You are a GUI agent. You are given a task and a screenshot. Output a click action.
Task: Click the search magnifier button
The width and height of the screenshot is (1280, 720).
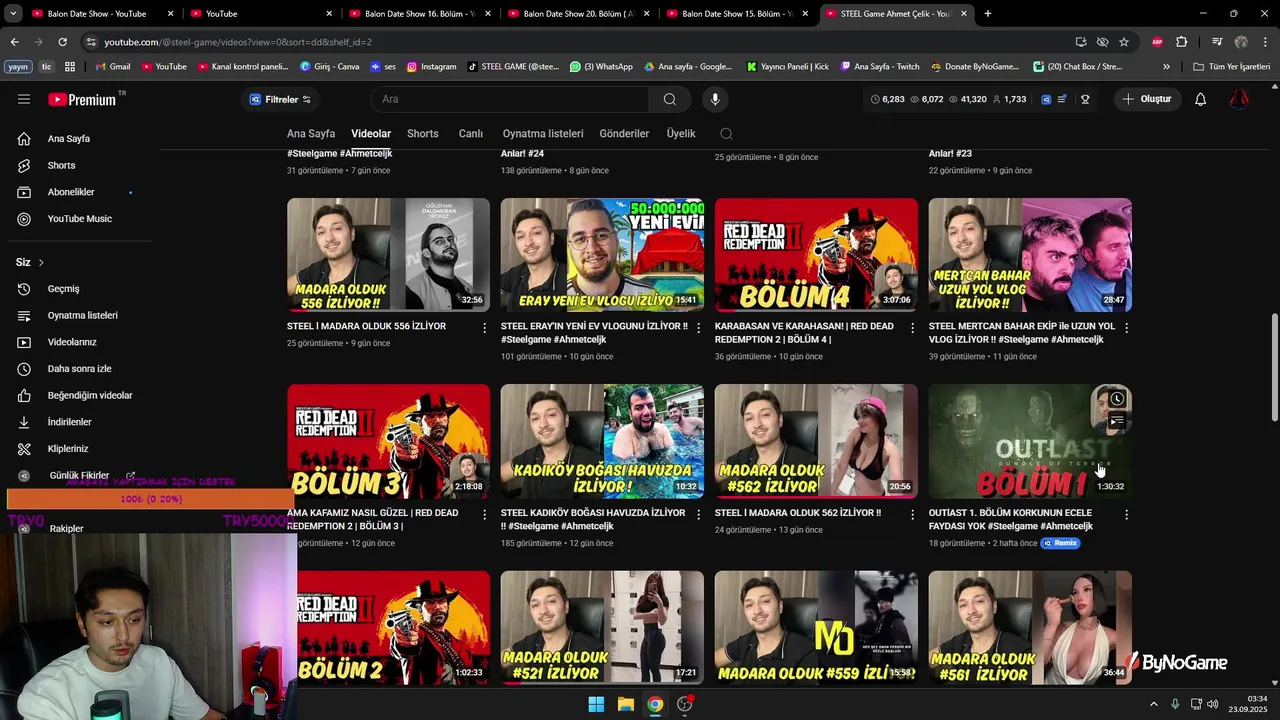(670, 99)
